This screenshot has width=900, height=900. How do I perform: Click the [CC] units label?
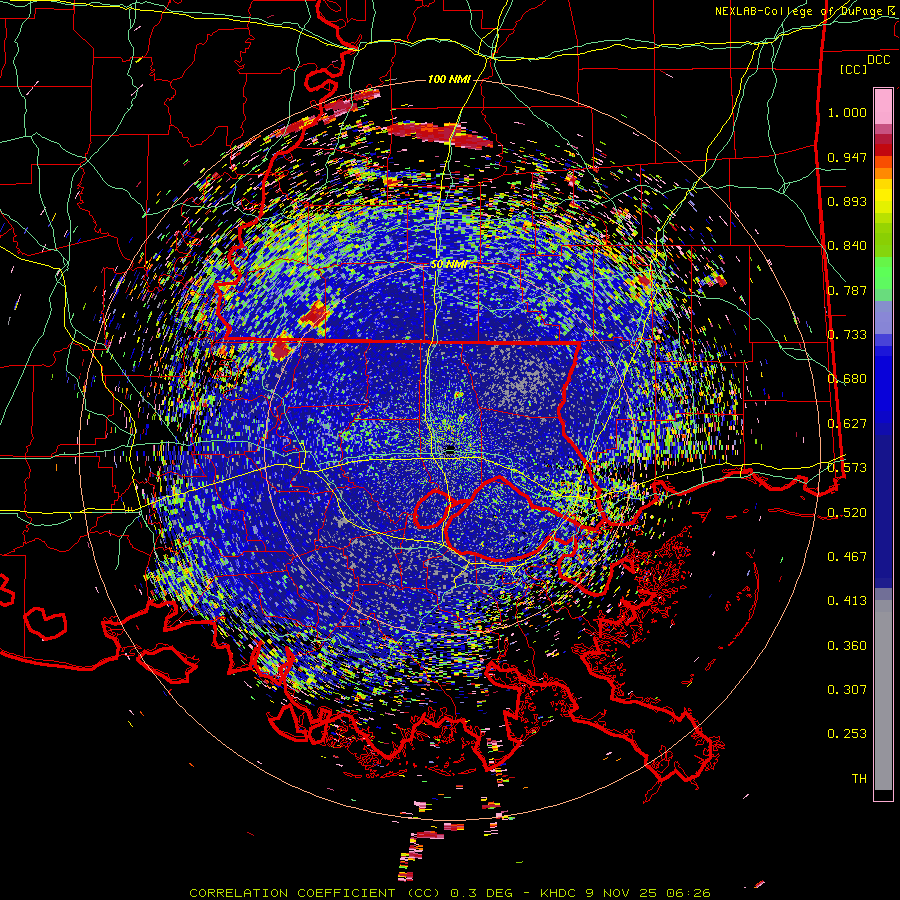click(x=854, y=69)
